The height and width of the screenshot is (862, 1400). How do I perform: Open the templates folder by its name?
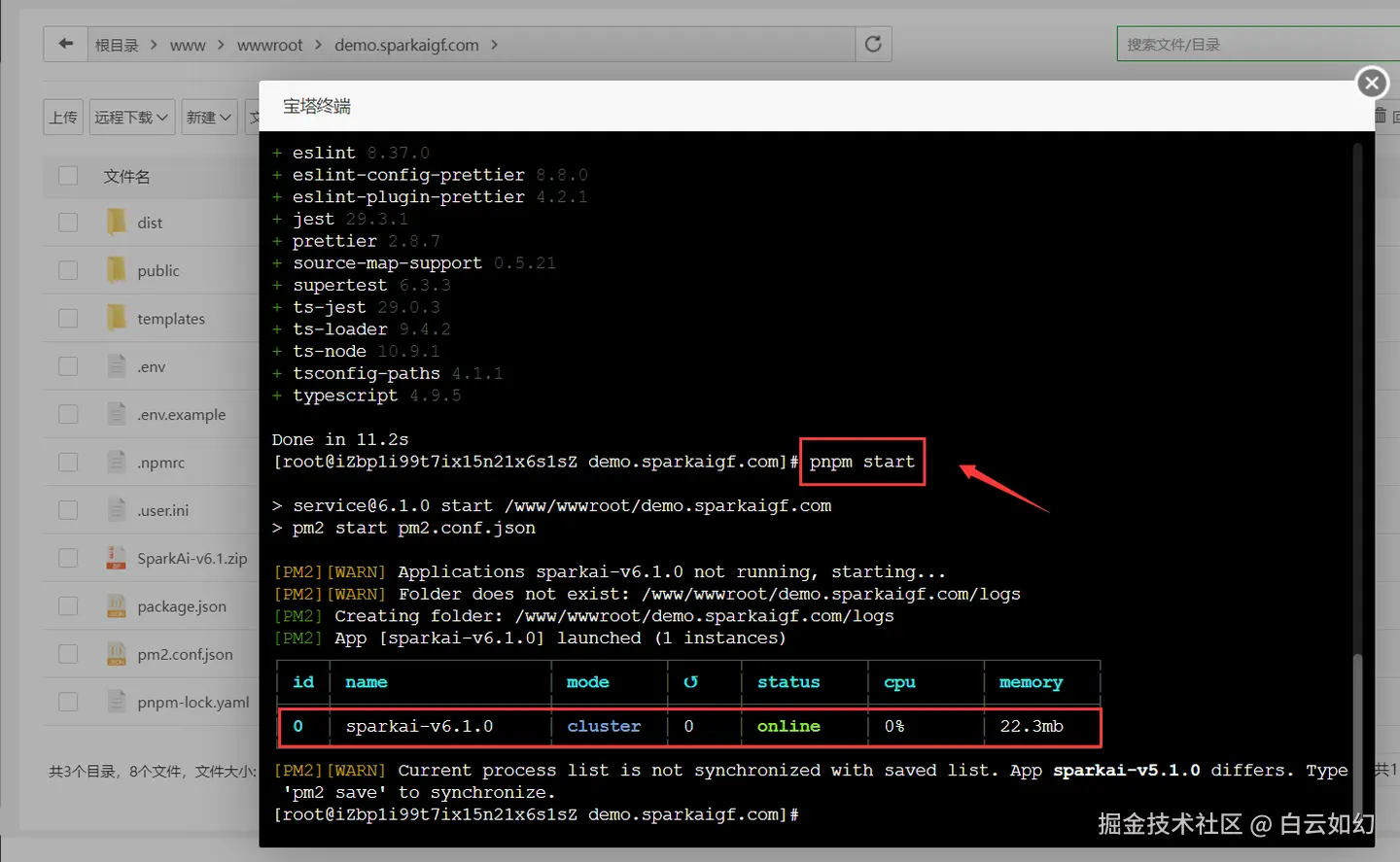click(x=171, y=319)
